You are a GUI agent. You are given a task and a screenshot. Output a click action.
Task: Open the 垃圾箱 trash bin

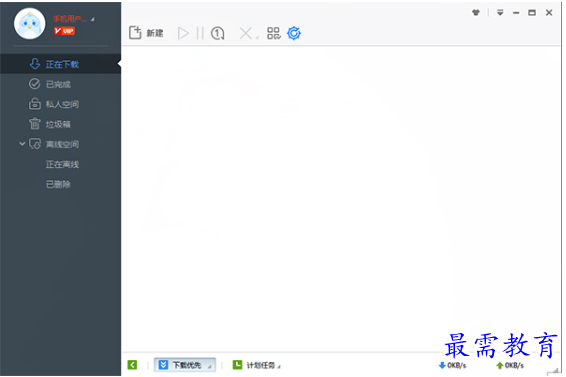pyautogui.click(x=61, y=124)
